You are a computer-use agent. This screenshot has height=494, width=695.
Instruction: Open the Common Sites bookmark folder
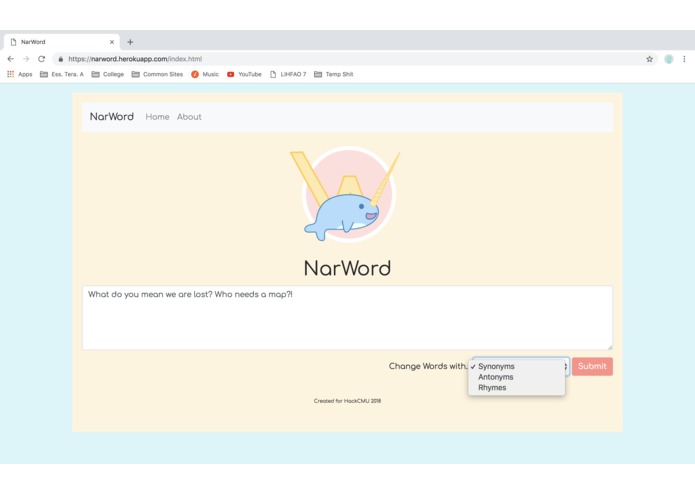click(x=157, y=74)
